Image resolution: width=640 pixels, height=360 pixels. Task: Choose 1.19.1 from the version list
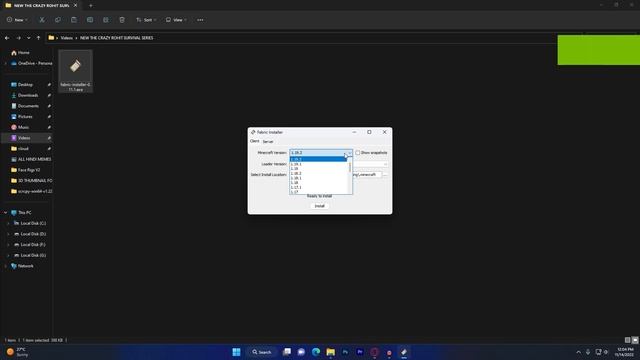pos(318,164)
